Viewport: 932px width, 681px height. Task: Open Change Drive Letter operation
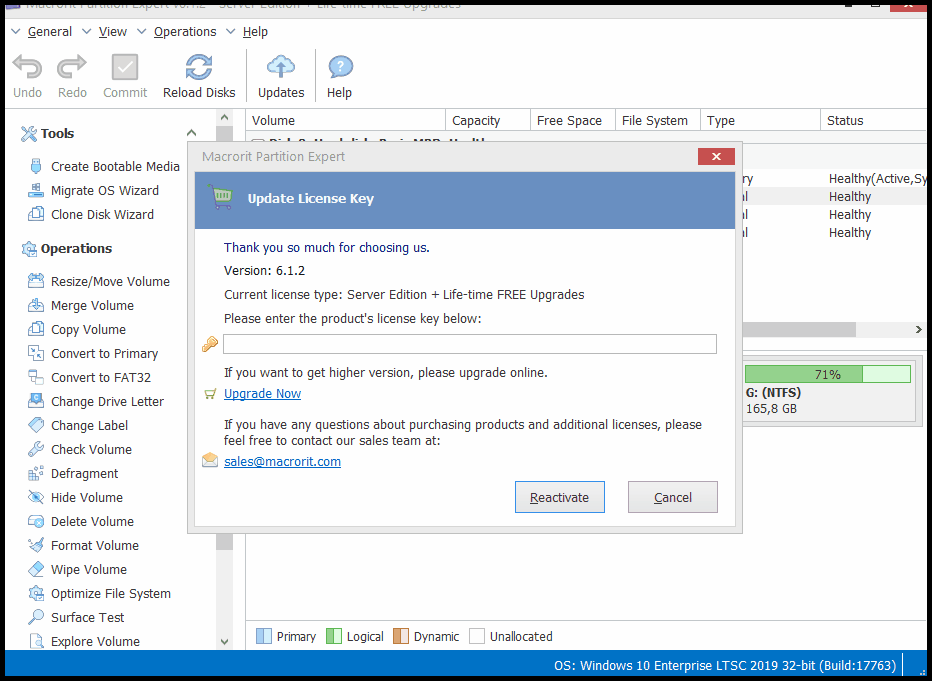(96, 401)
